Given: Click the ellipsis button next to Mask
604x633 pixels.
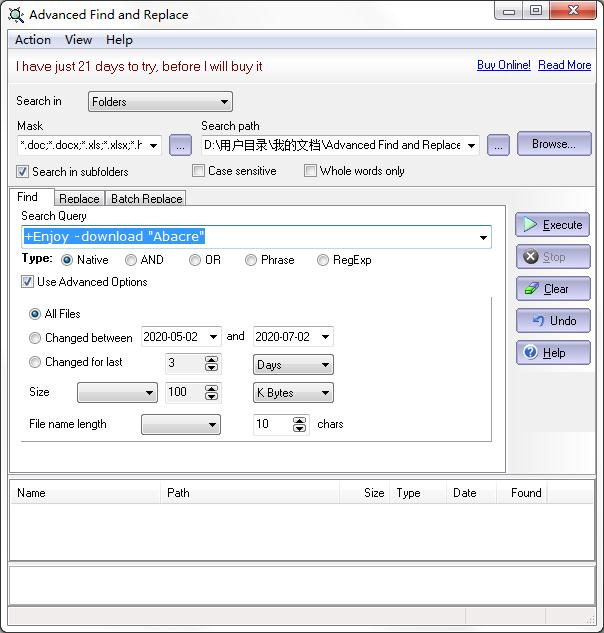Looking at the screenshot, I should coord(180,145).
